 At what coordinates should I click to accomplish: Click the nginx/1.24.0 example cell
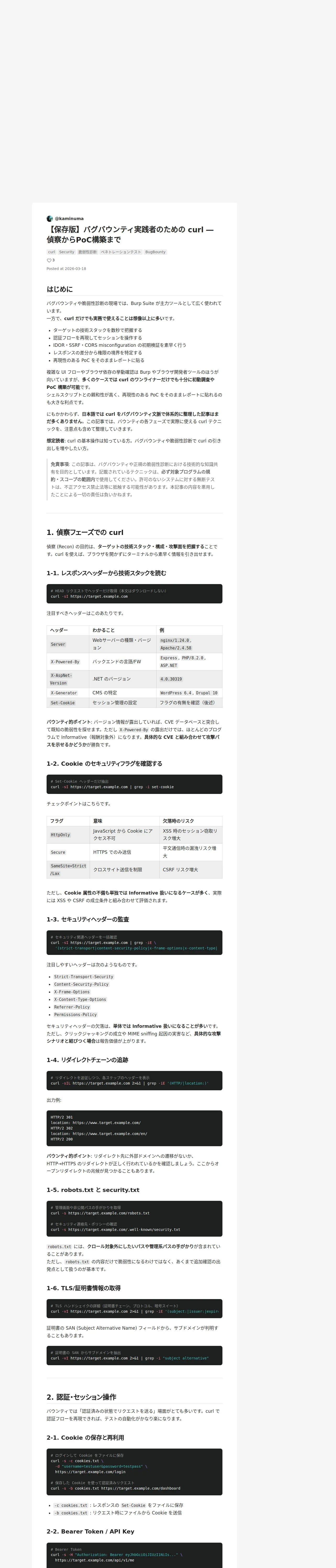[189, 645]
